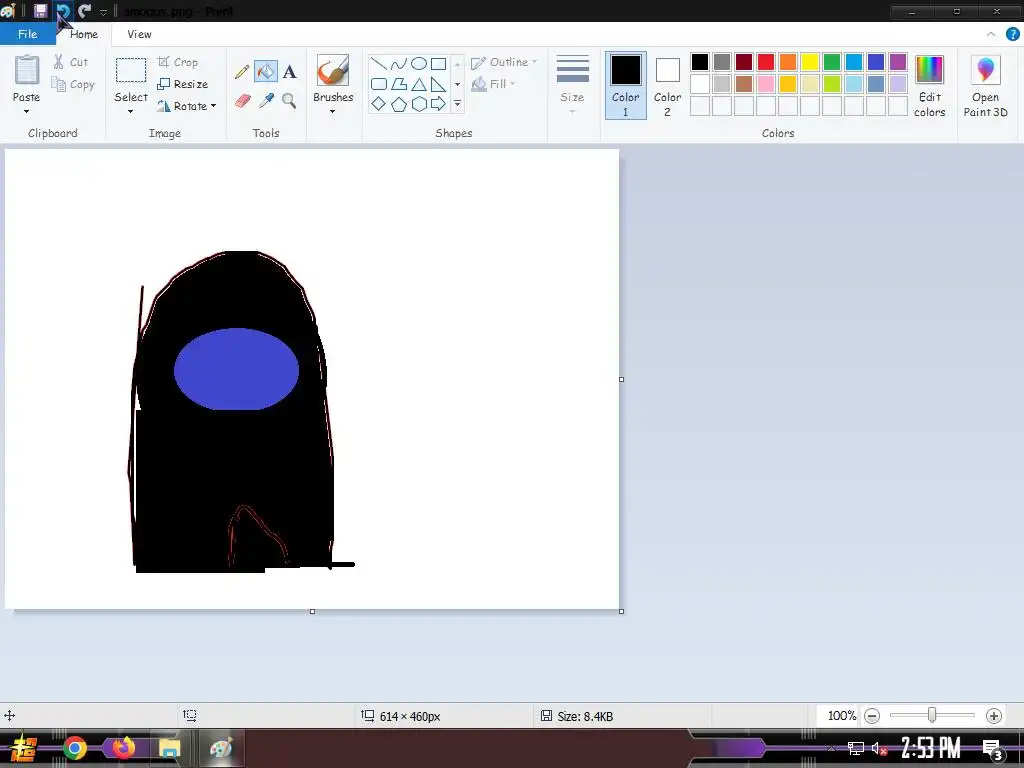Choose the Curve shape
Screen dimensions: 1024x768
coord(398,63)
